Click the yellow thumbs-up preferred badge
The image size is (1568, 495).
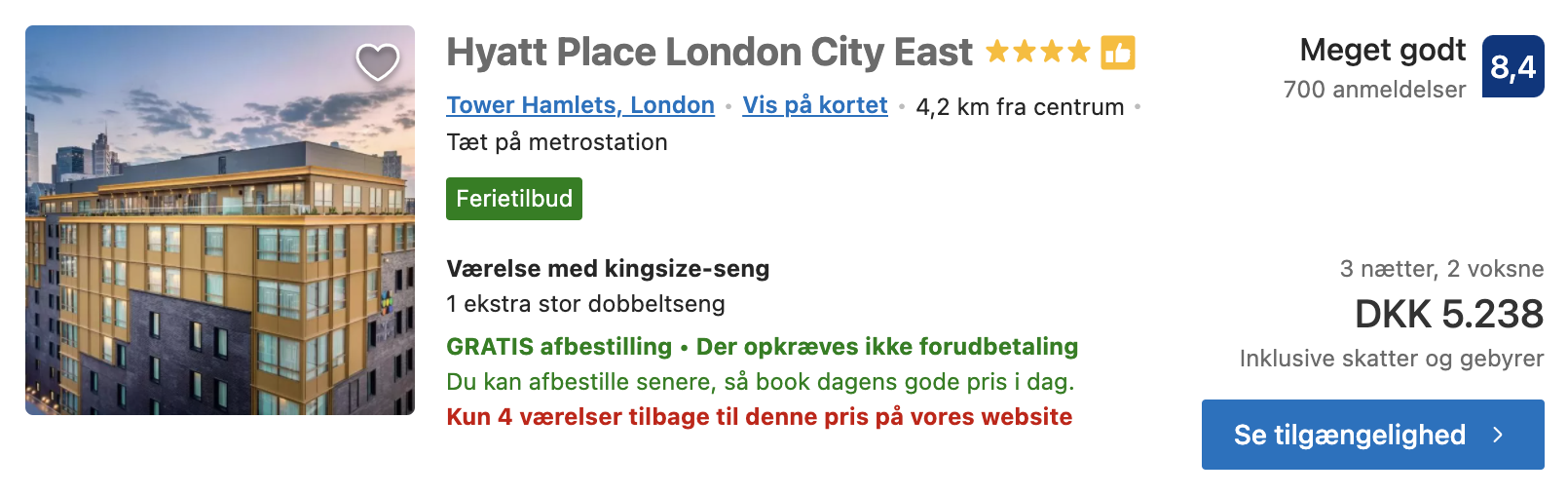coord(1118,53)
